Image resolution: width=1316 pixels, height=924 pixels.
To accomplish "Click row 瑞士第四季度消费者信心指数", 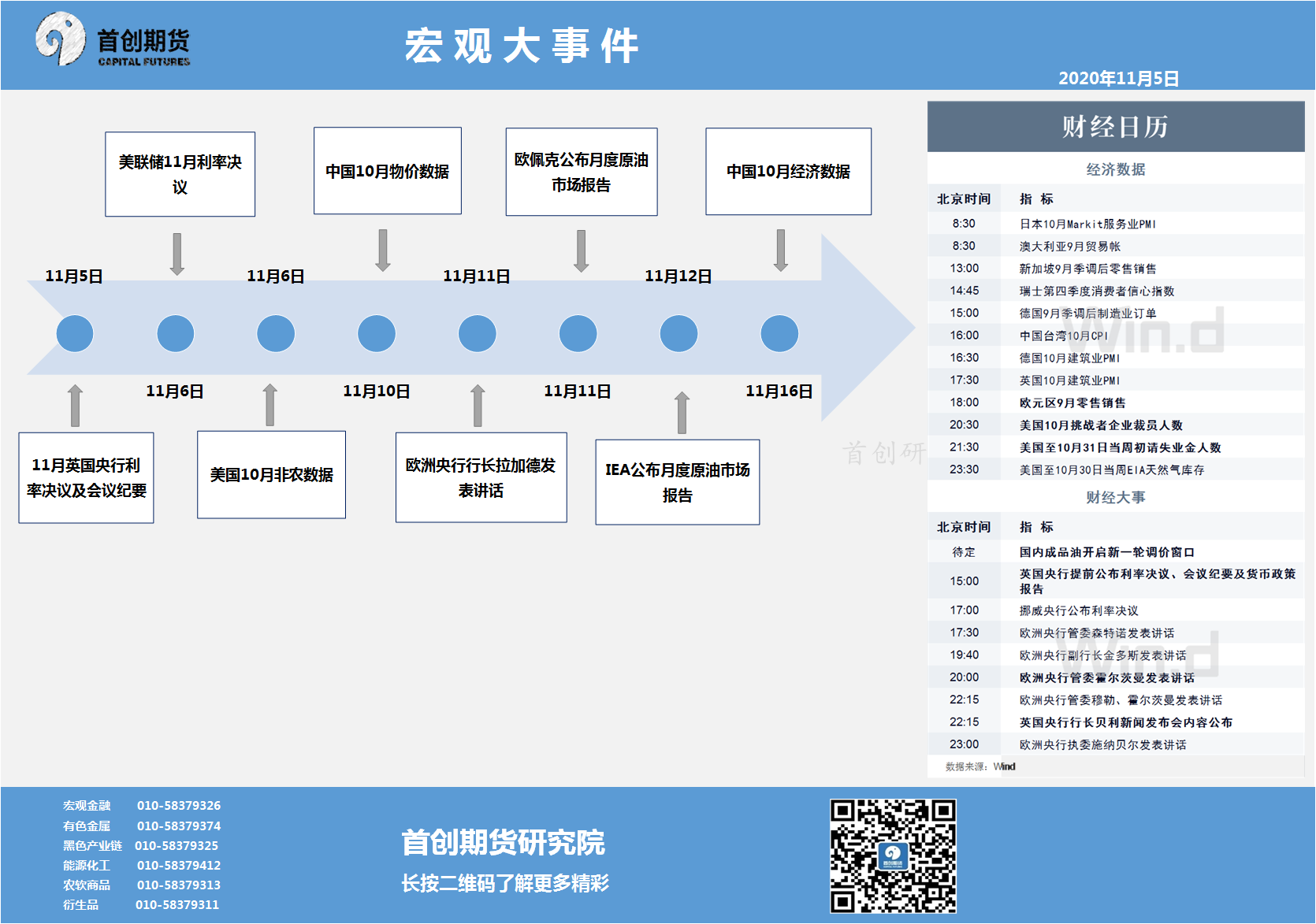I will pyautogui.click(x=1116, y=291).
